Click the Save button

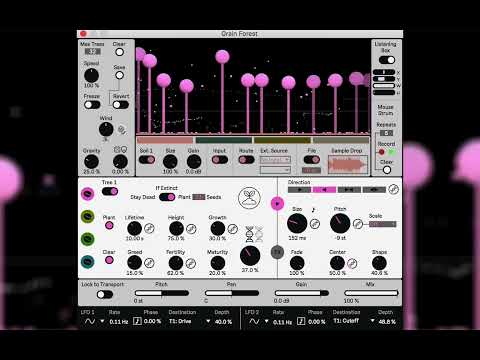click(119, 75)
